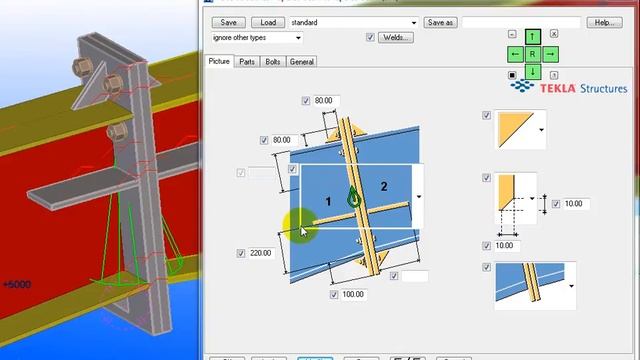Toggle checkbox beside horizontal 10.00 chamfer value
The width and height of the screenshot is (640, 360).
pyautogui.click(x=487, y=246)
